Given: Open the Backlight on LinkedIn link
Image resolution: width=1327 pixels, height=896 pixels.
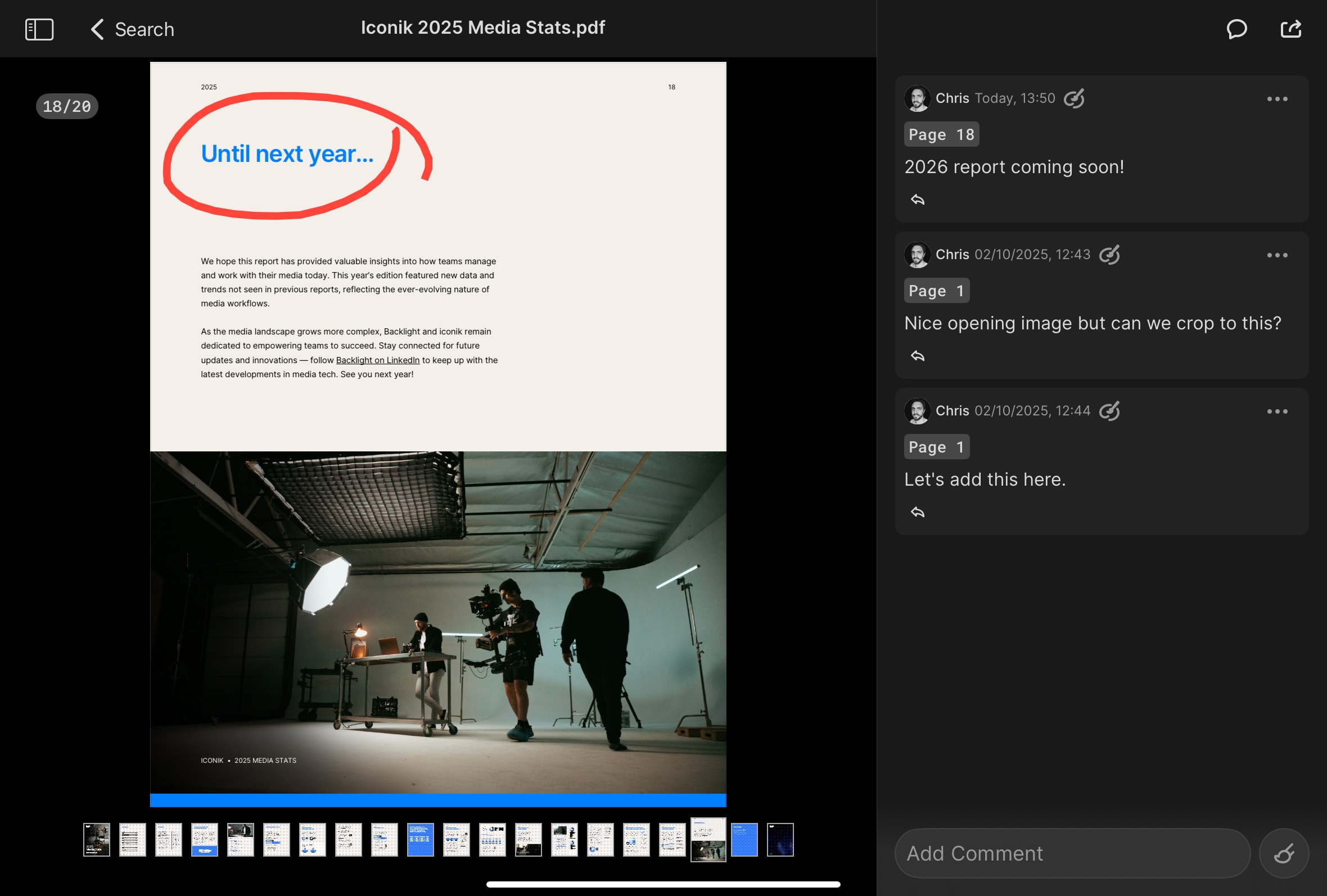Looking at the screenshot, I should (x=377, y=360).
